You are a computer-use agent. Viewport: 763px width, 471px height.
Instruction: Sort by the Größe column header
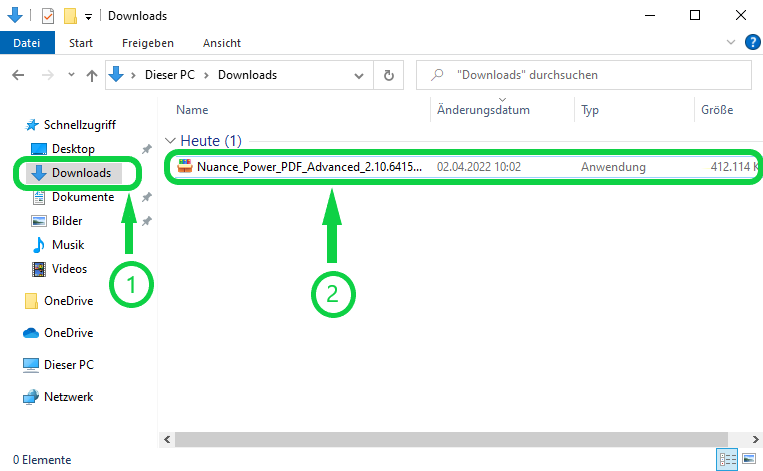point(717,110)
